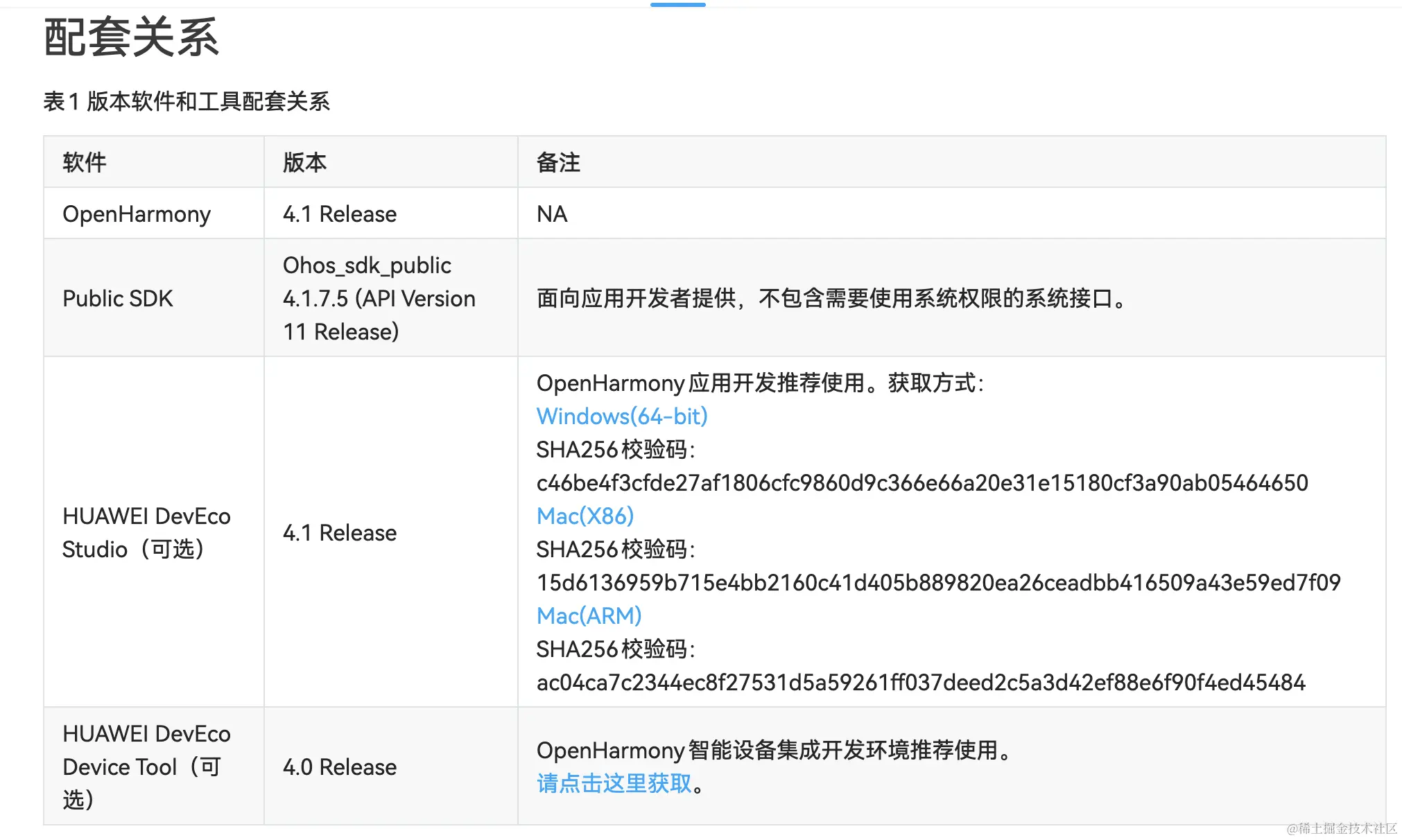Click the HUAWEI DevEco Studio cell

point(146,532)
